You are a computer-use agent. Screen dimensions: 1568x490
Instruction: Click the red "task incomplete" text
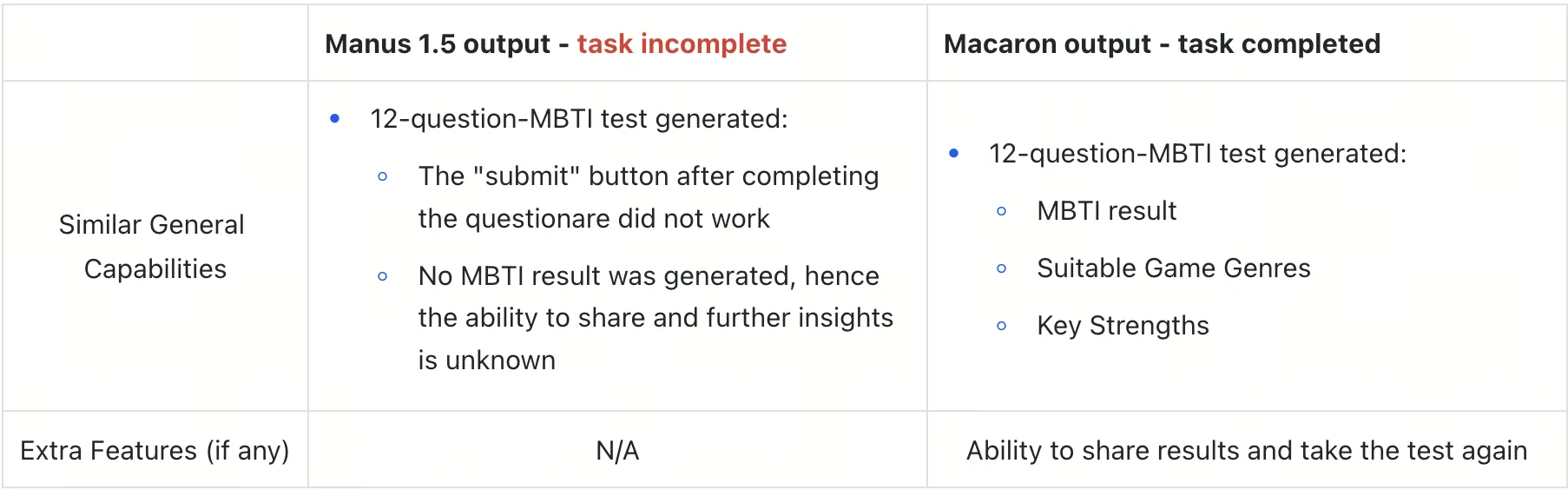pyautogui.click(x=682, y=44)
